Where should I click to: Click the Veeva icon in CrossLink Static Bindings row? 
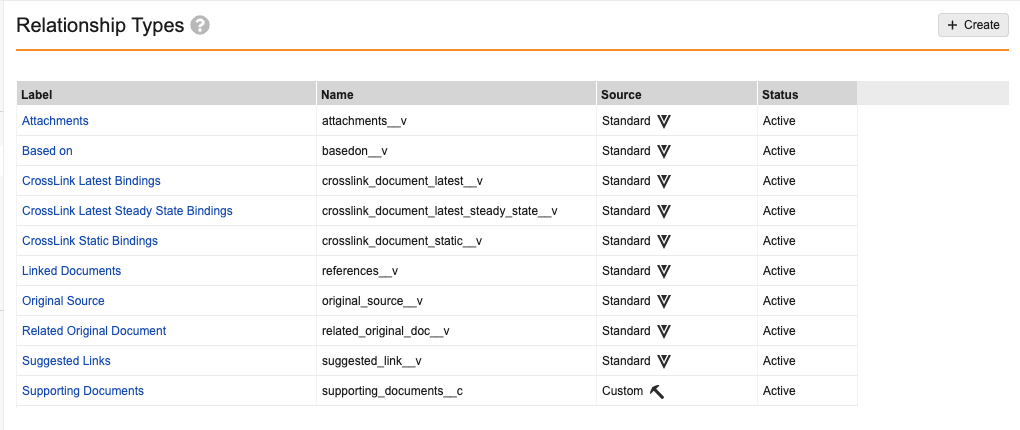[x=664, y=241]
